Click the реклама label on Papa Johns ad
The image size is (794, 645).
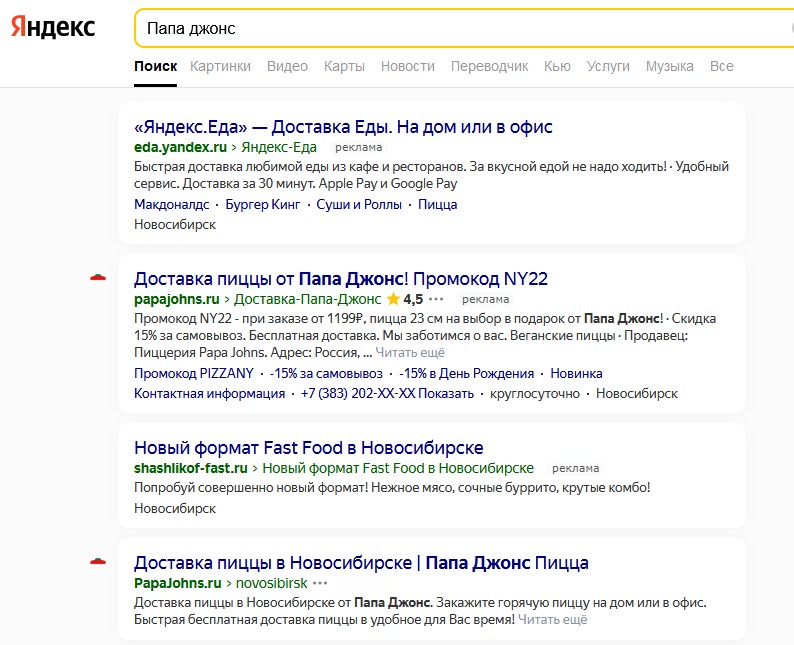486,299
